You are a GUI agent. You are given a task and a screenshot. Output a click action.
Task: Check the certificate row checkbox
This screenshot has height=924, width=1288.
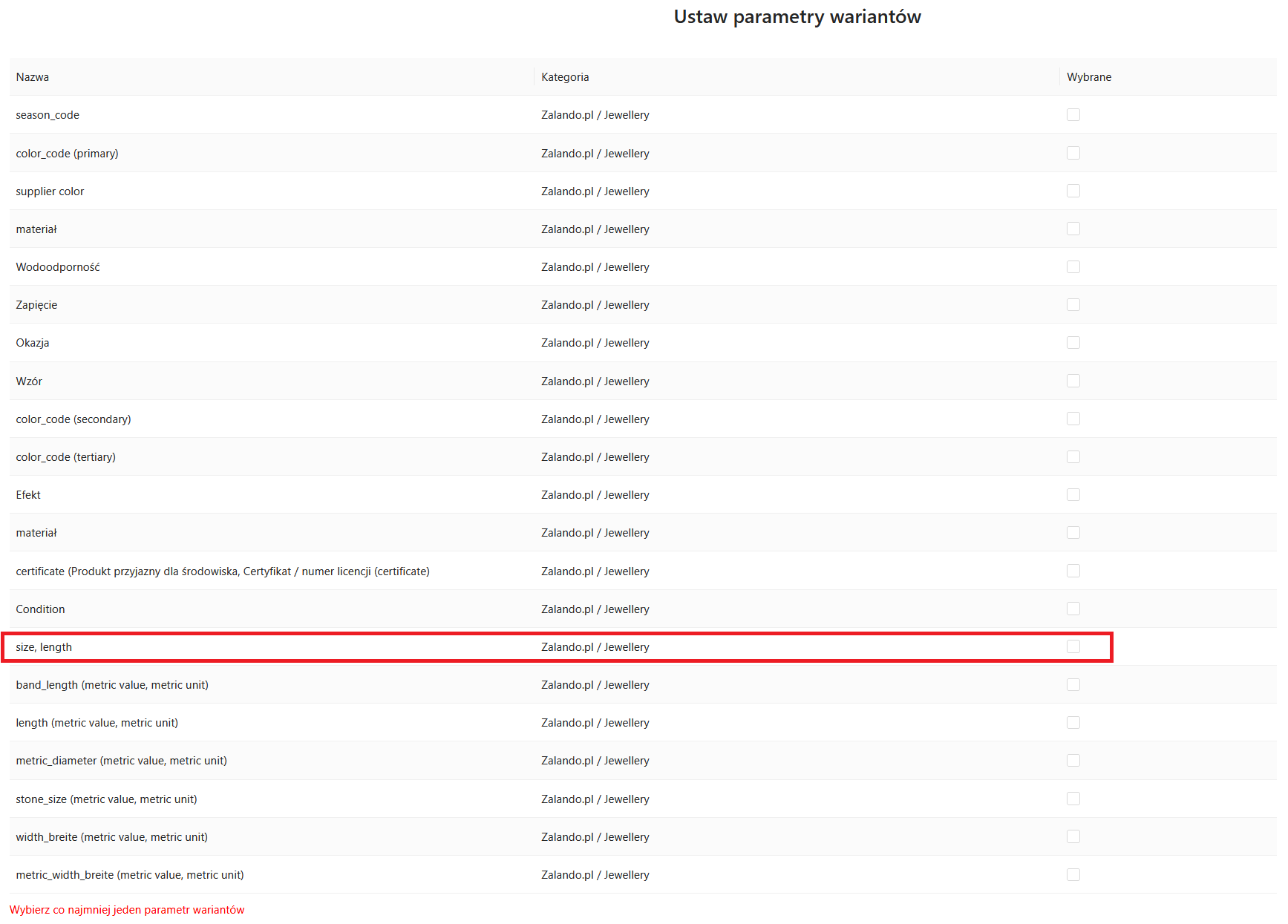click(x=1073, y=571)
